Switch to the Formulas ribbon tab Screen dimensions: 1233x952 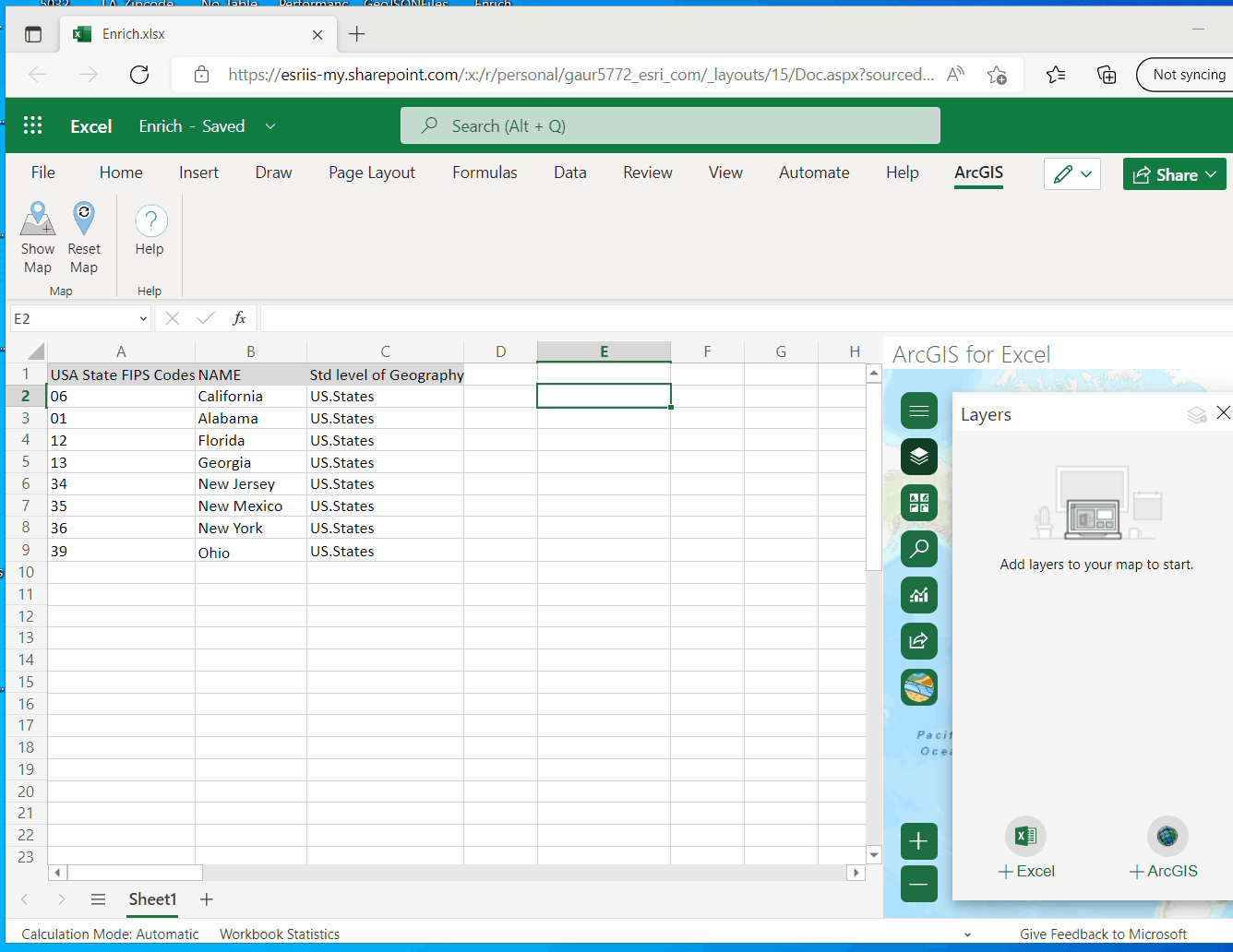pos(485,173)
